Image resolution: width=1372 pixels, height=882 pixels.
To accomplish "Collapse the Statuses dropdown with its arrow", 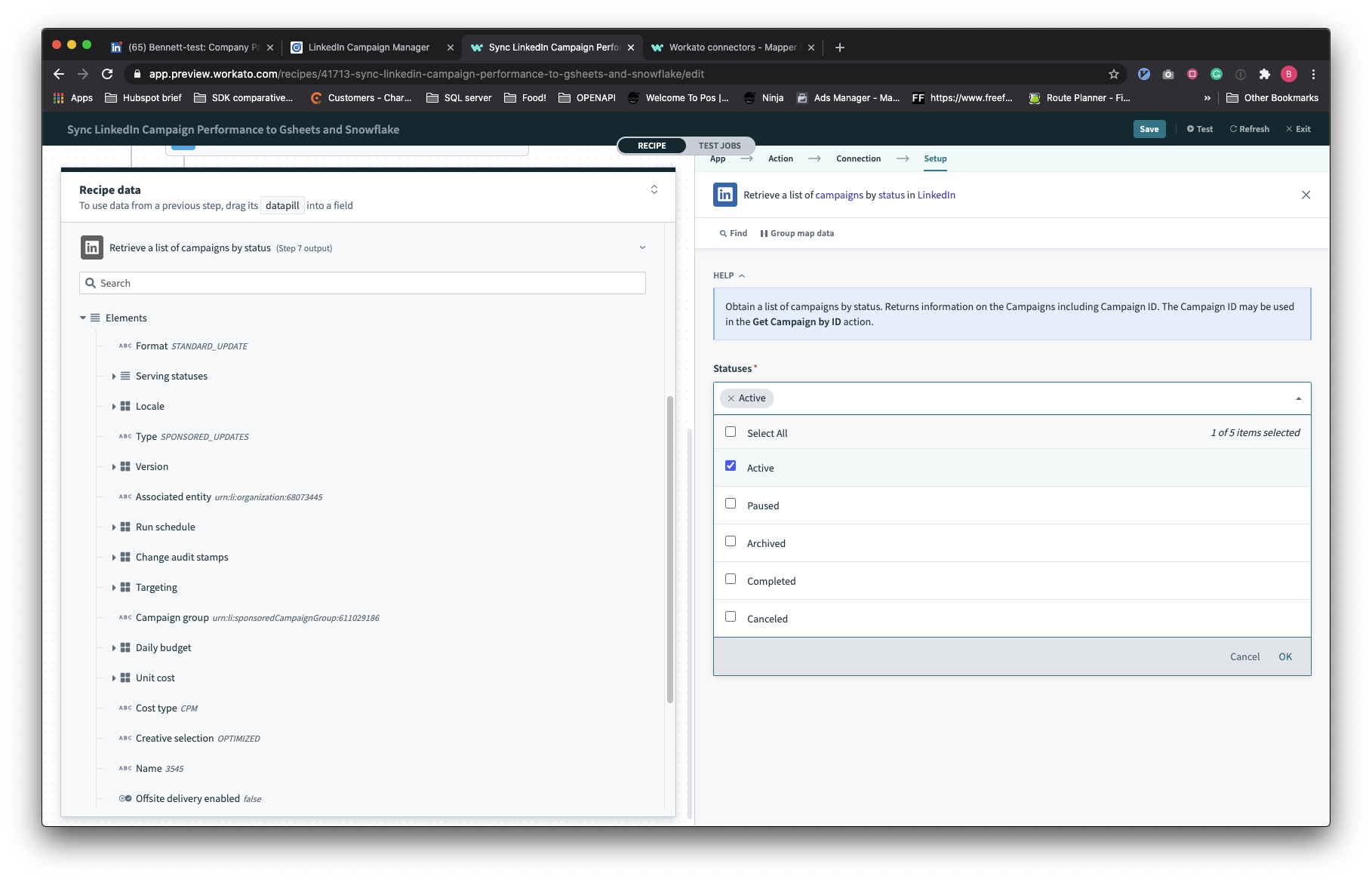I will click(x=1298, y=398).
